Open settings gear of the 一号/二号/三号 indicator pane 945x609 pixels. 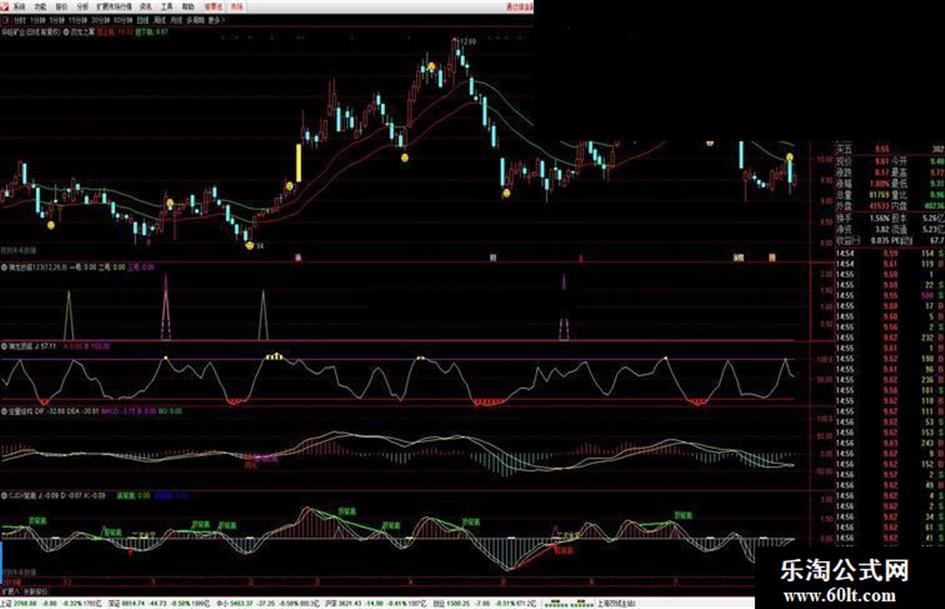(x=4, y=267)
